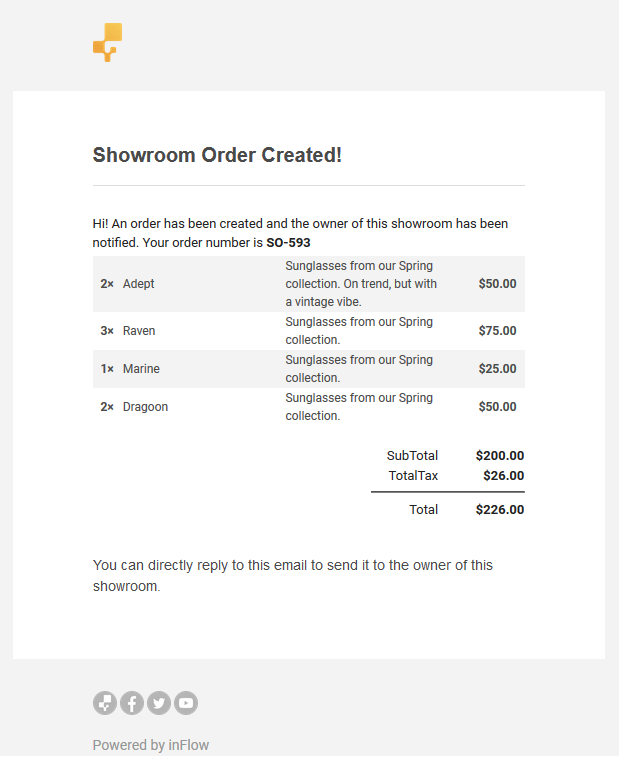Select the Raven product name

point(139,331)
